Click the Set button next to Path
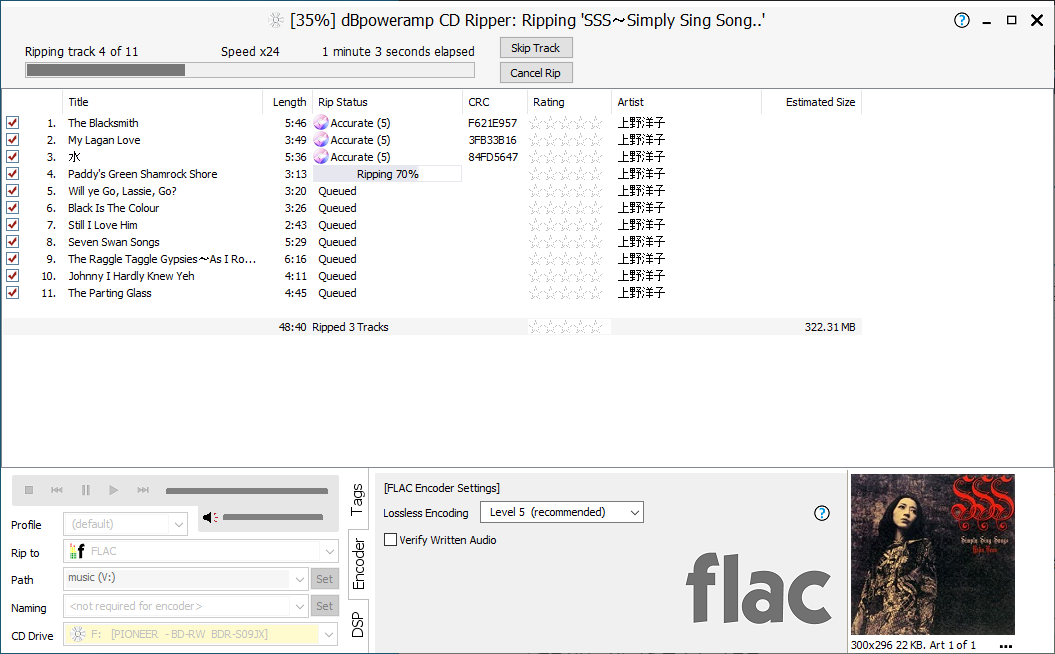The image size is (1055, 654). (324, 579)
